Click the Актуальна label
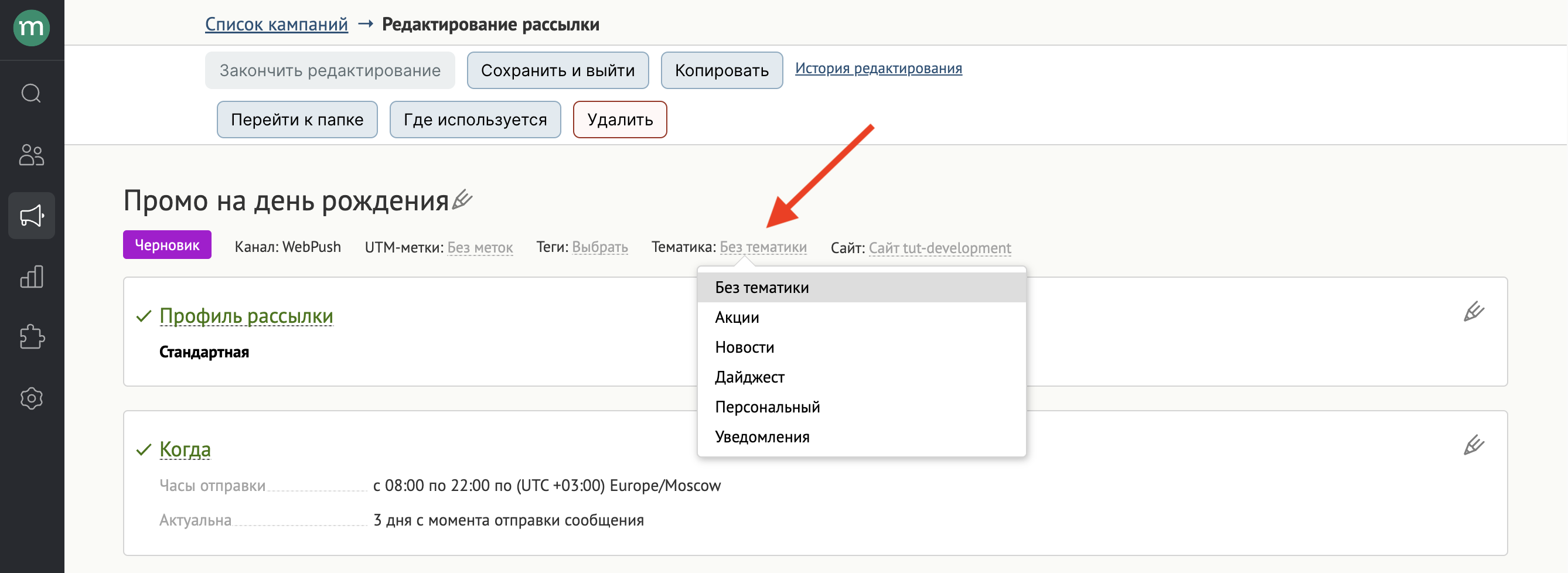This screenshot has width=1568, height=573. pyautogui.click(x=195, y=520)
